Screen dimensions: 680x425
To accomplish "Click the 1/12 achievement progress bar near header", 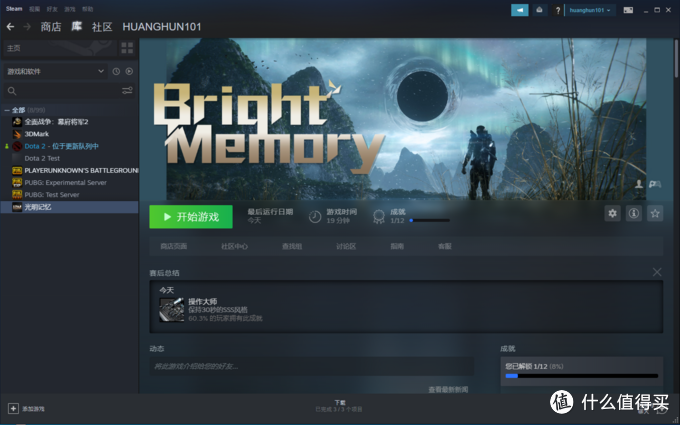I will click(429, 220).
